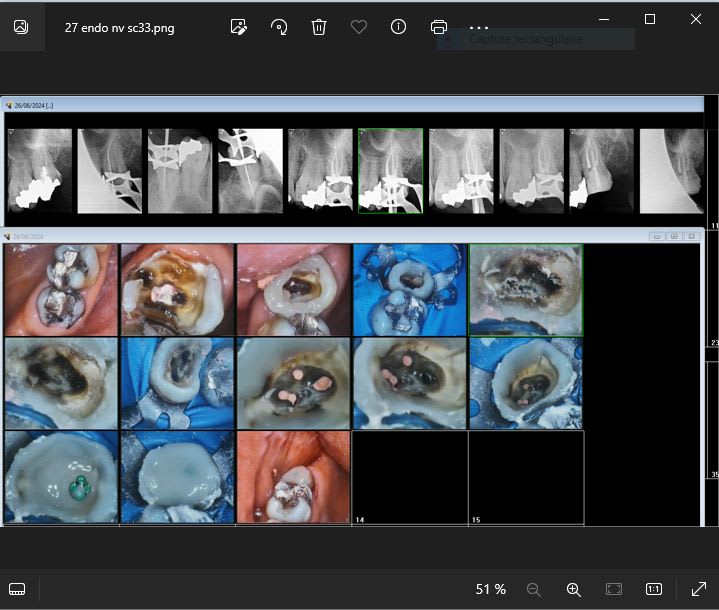Click the file name 27 endo nv sc33.png
719x610 pixels.
tap(119, 28)
